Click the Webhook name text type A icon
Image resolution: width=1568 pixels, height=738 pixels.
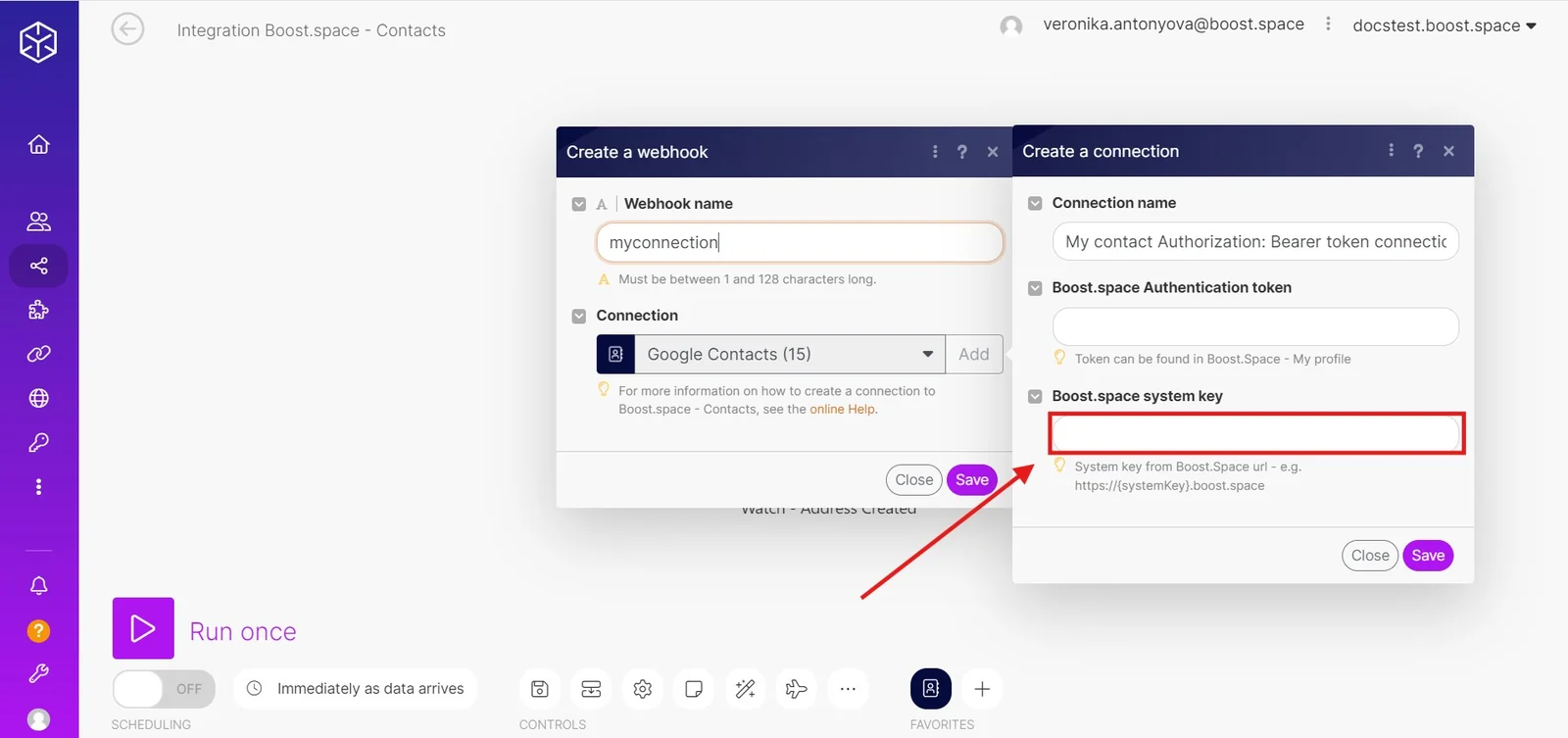[602, 204]
